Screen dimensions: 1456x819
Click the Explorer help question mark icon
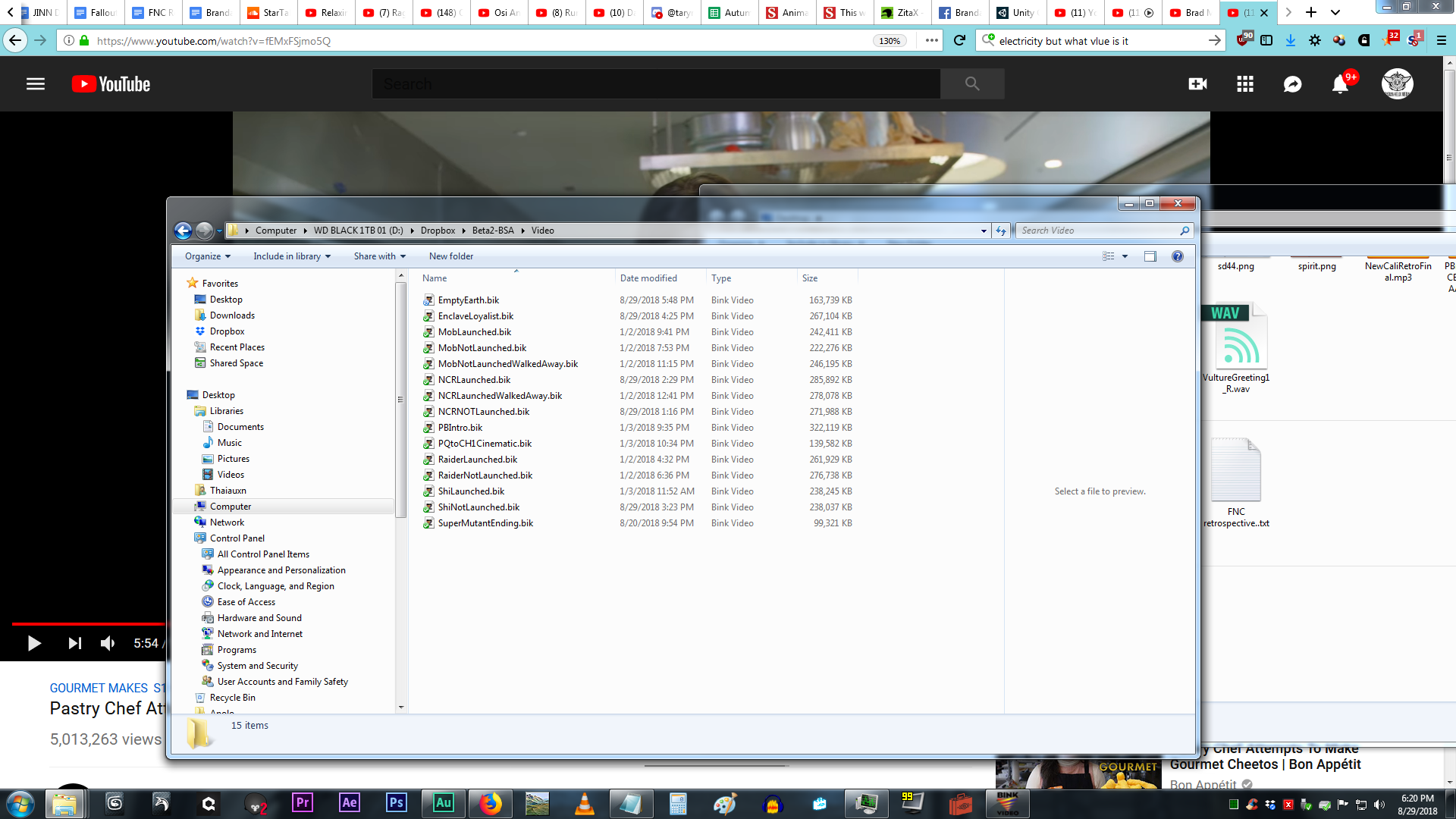tap(1178, 256)
